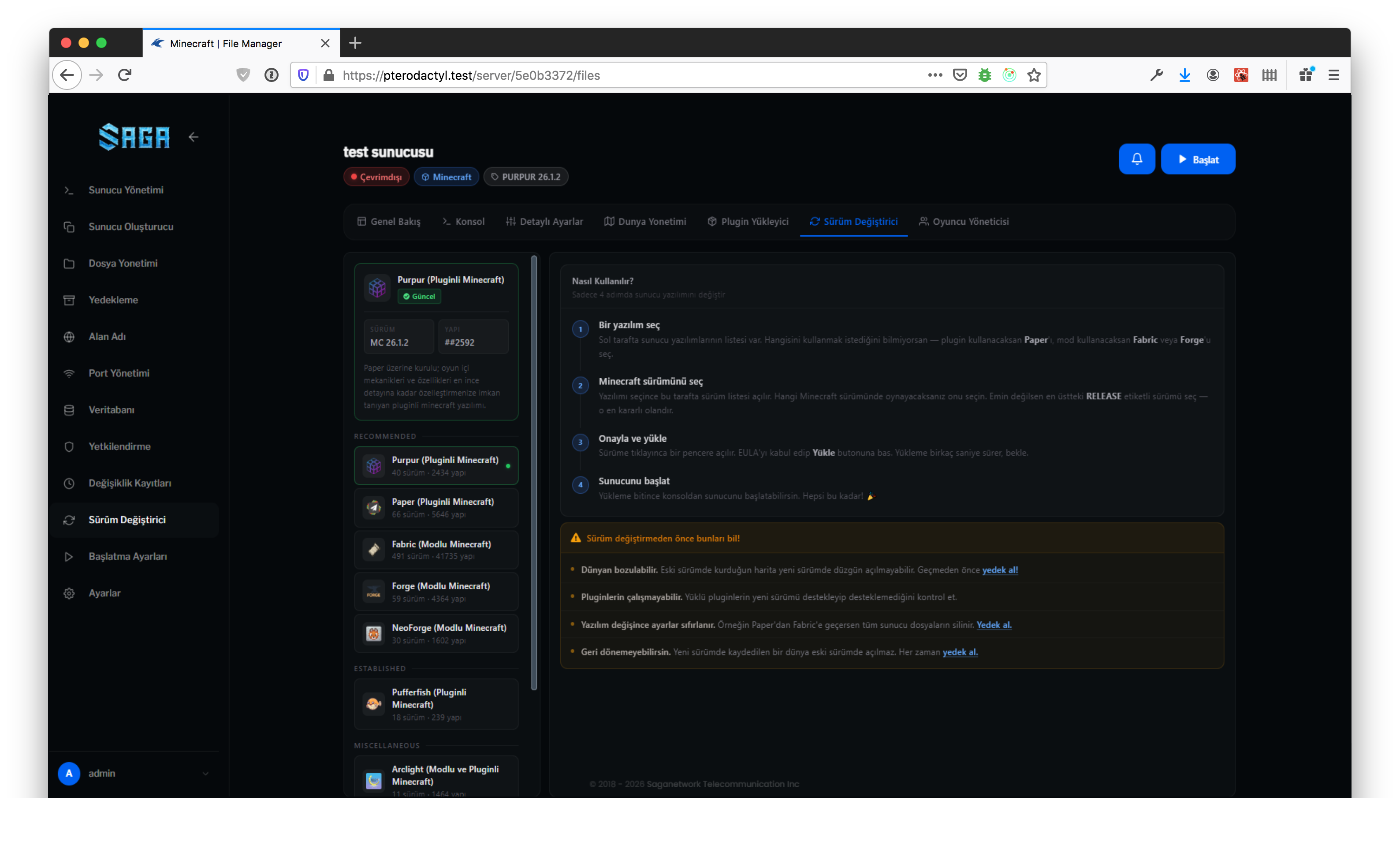Viewport: 1400px width, 841px height.
Task: Switch to Konsol tab
Action: click(x=463, y=222)
